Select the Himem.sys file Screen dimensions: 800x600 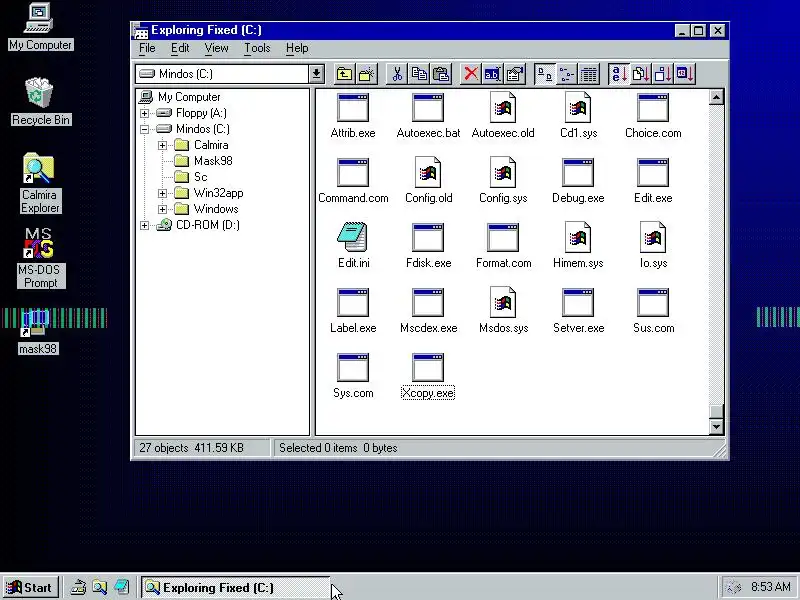pos(578,245)
